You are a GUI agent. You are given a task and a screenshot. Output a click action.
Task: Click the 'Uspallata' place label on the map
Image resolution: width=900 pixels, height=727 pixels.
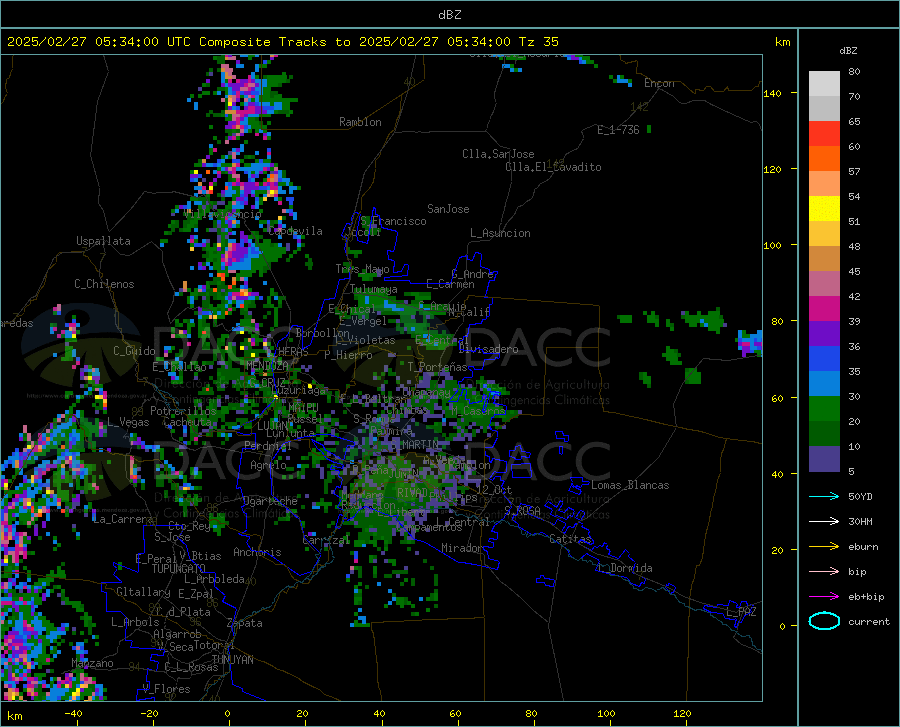103,241
